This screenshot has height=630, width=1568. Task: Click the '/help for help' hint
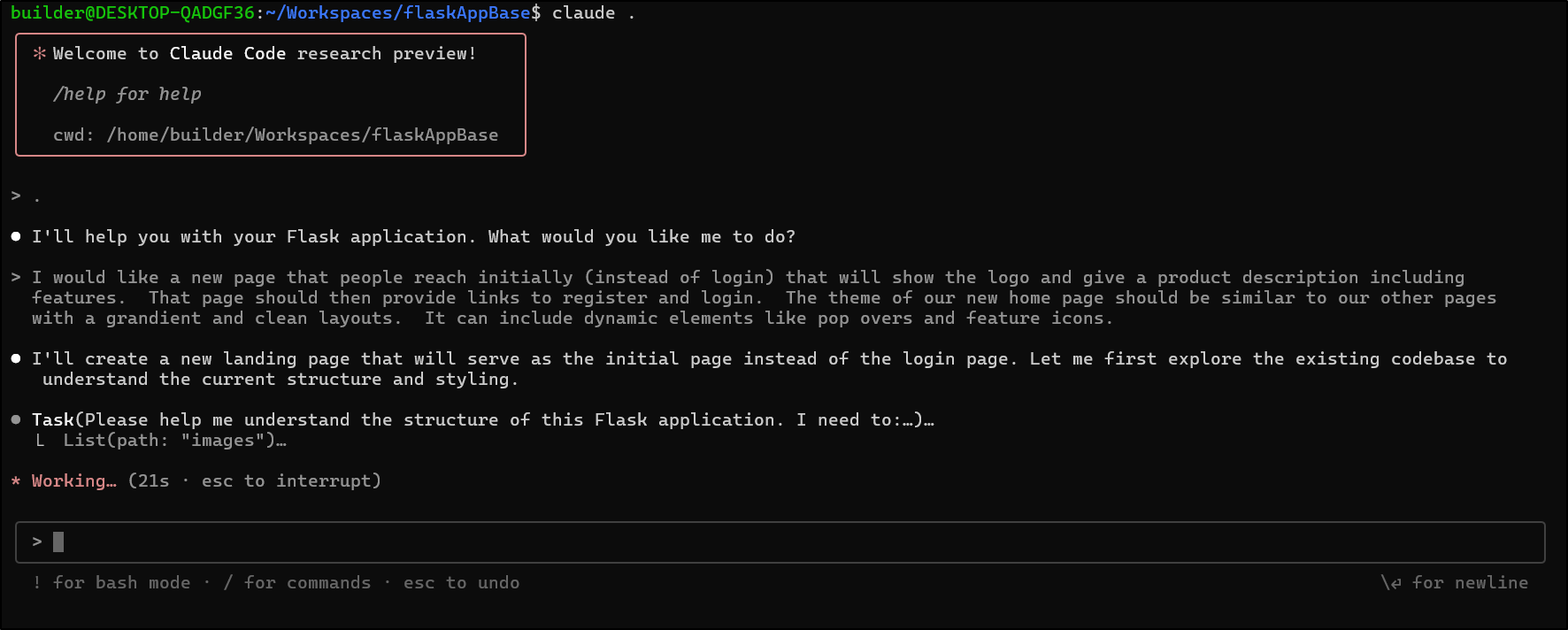(127, 94)
